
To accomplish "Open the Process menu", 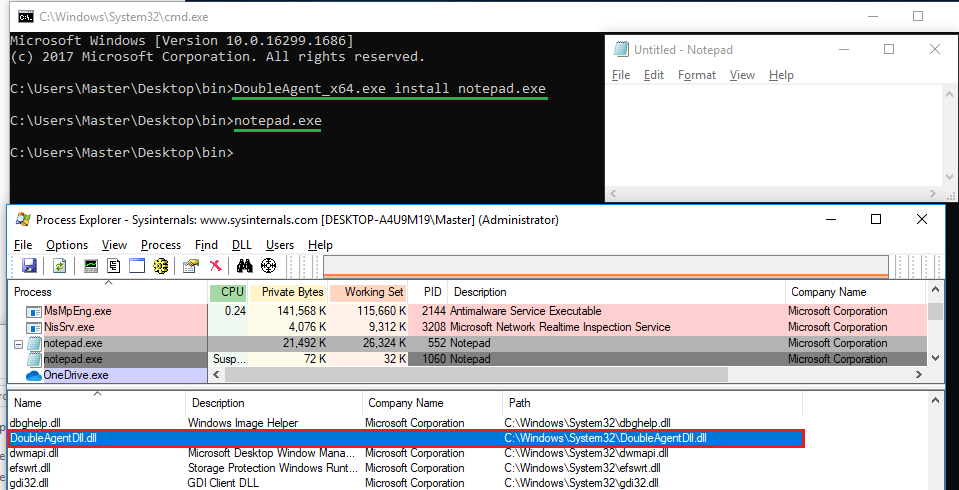I will (161, 245).
